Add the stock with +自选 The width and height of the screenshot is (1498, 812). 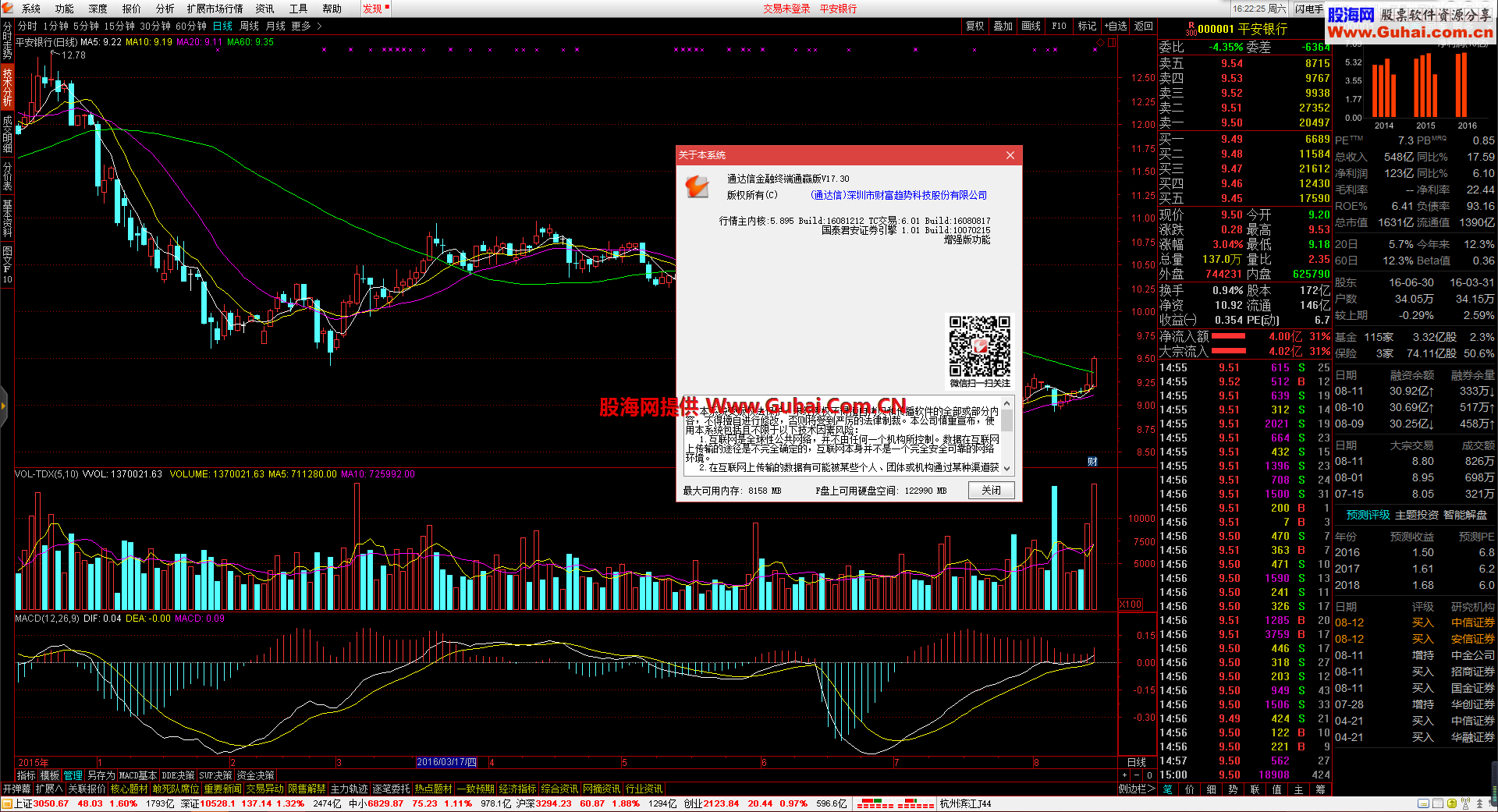click(1116, 26)
